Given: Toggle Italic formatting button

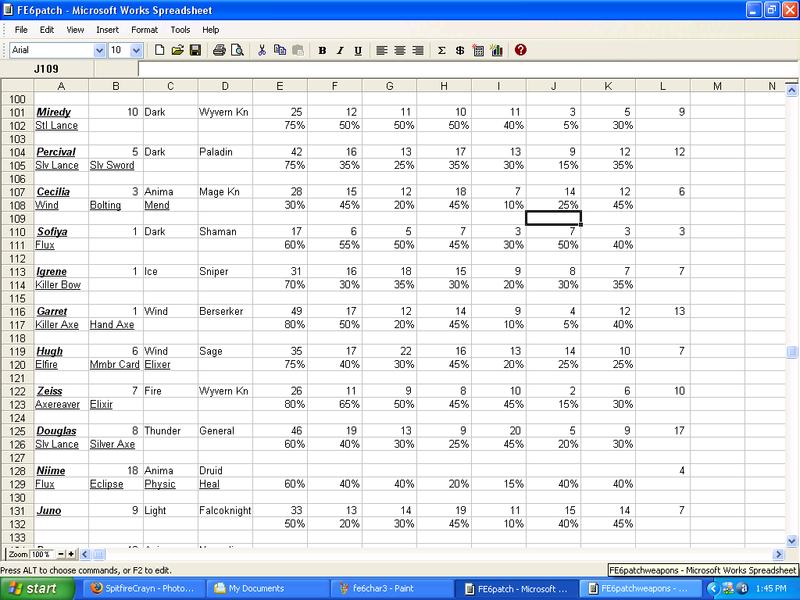Looking at the screenshot, I should point(340,50).
